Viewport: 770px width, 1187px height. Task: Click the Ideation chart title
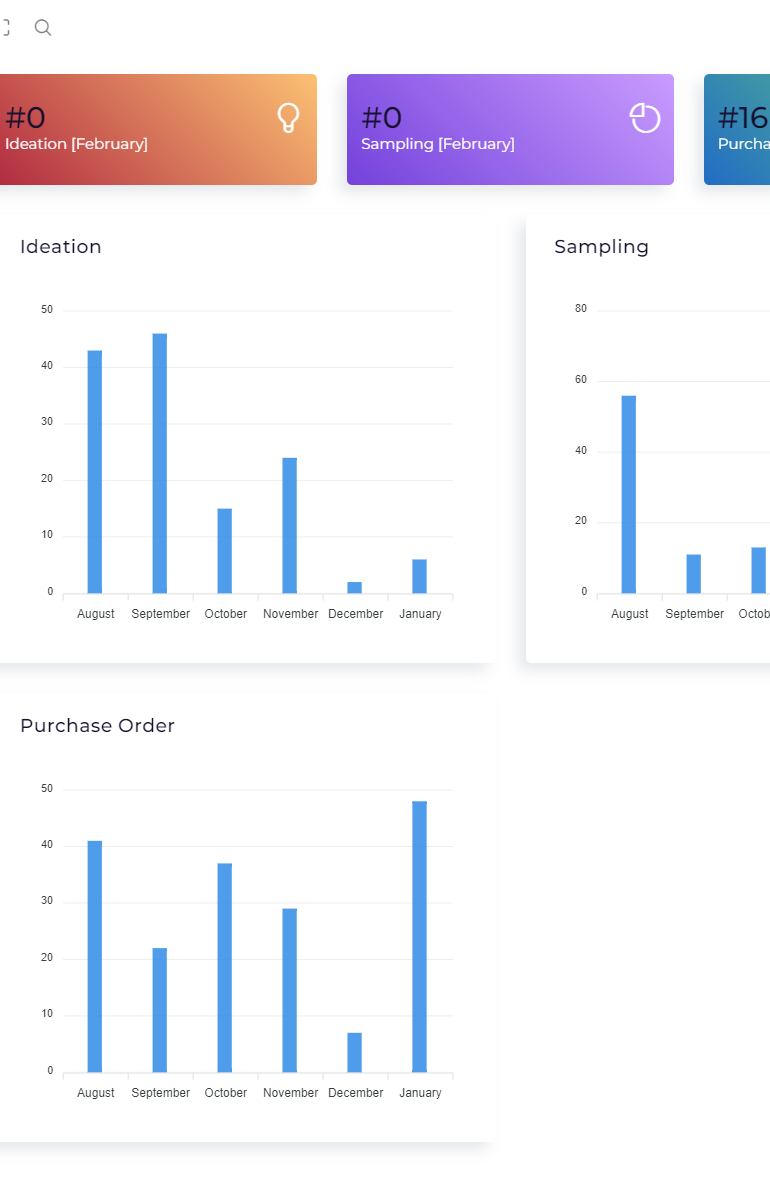pos(61,246)
